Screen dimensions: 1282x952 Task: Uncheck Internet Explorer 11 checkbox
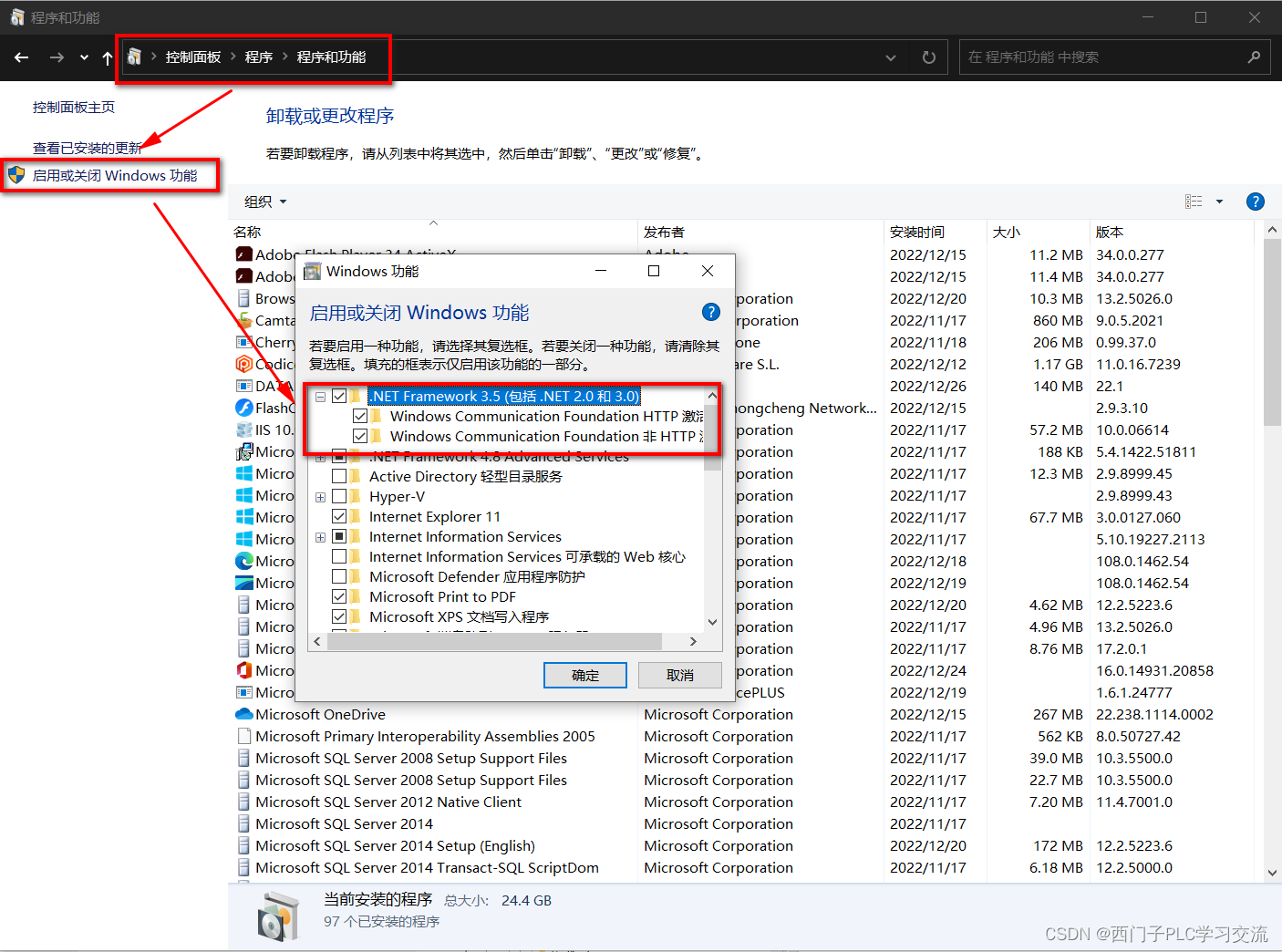click(x=339, y=516)
